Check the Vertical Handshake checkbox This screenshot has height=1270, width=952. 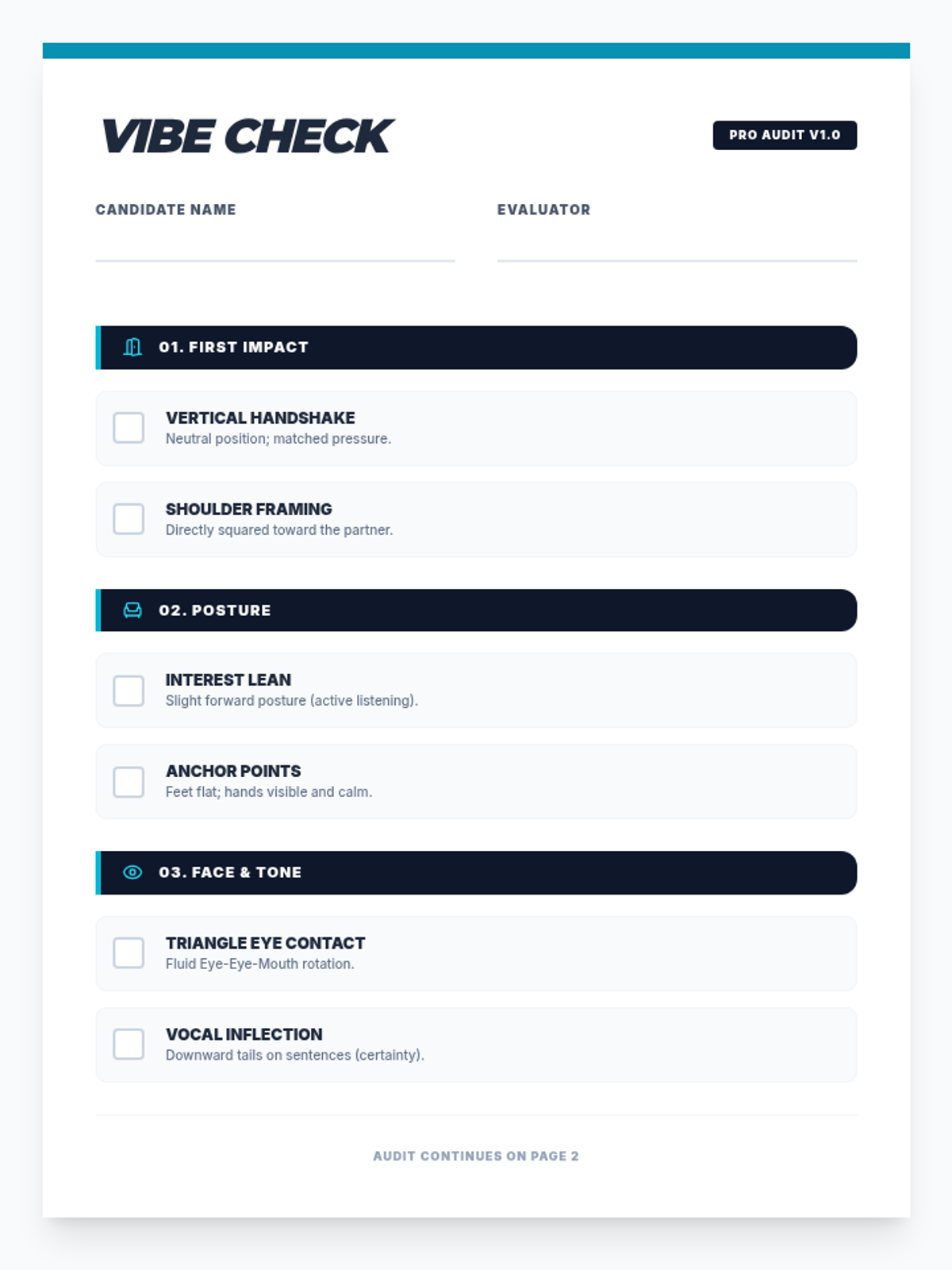tap(129, 428)
